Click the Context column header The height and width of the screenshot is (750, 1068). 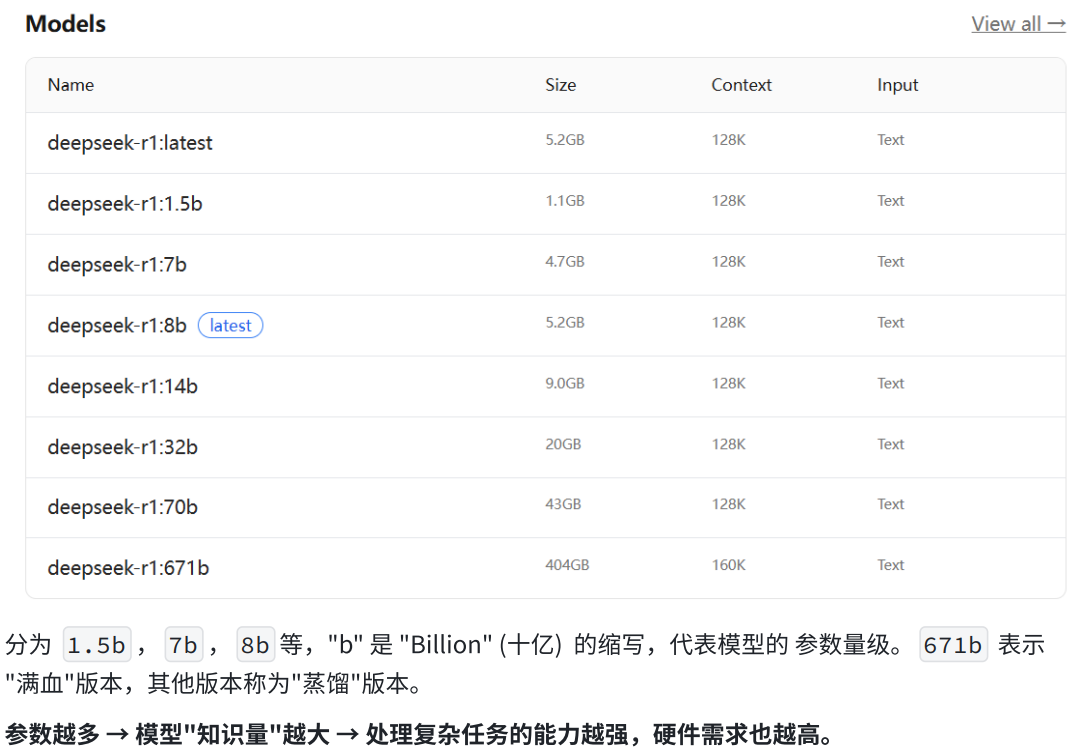(741, 85)
